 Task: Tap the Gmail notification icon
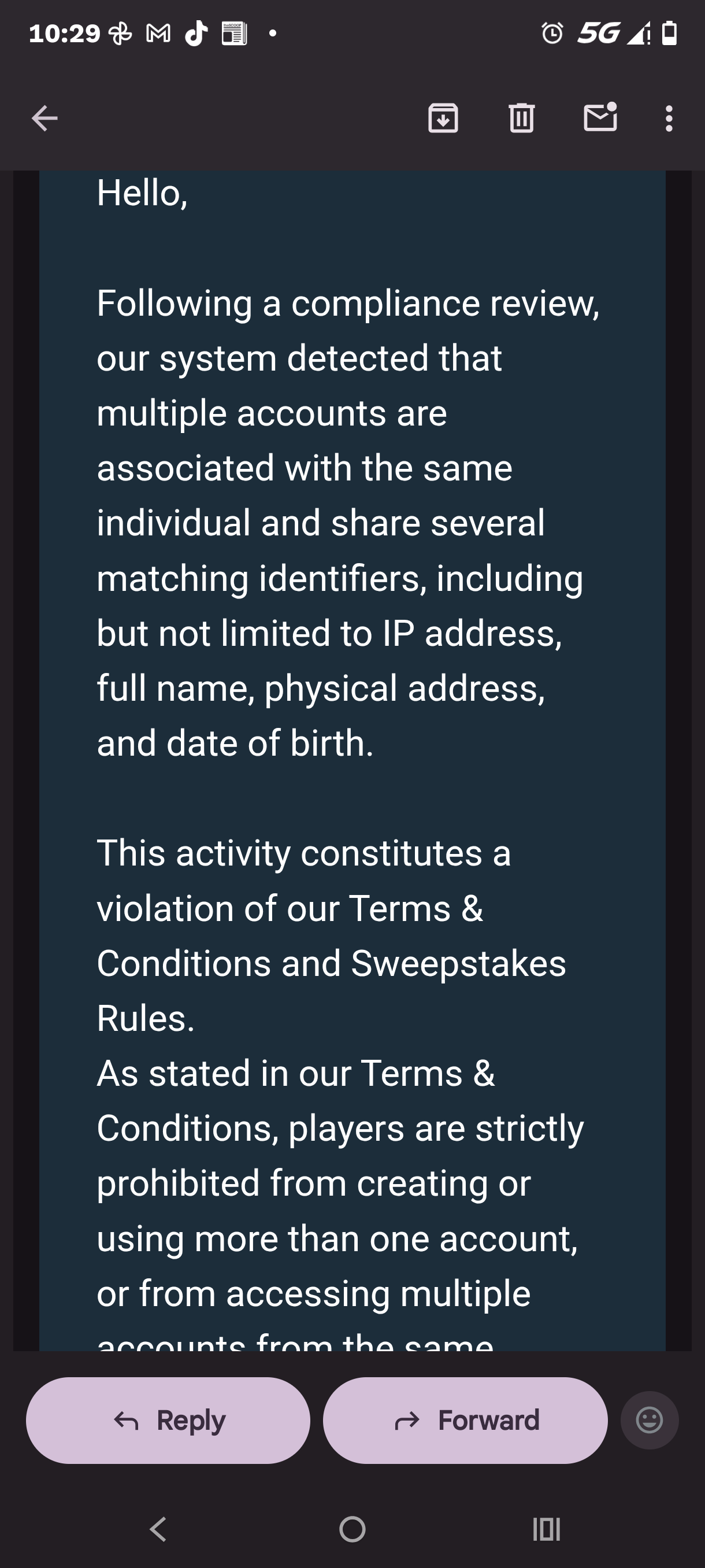pos(158,34)
